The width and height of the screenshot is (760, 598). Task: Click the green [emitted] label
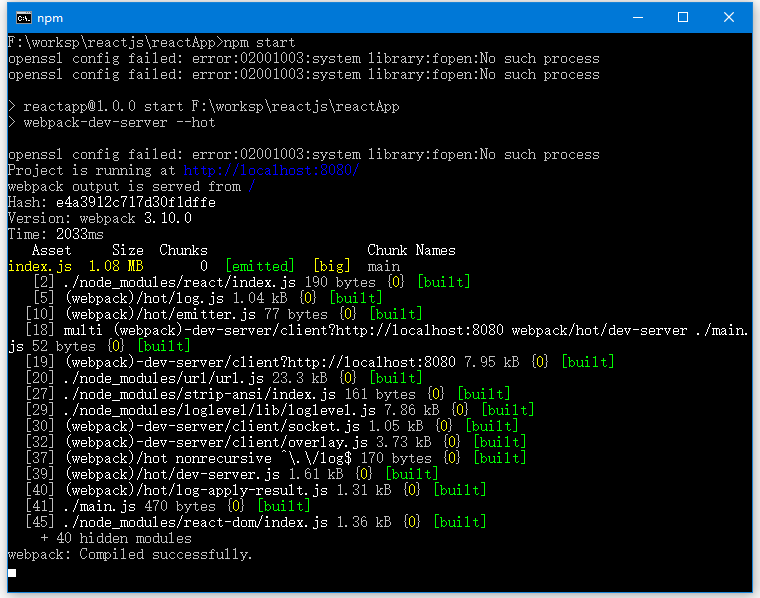point(260,266)
